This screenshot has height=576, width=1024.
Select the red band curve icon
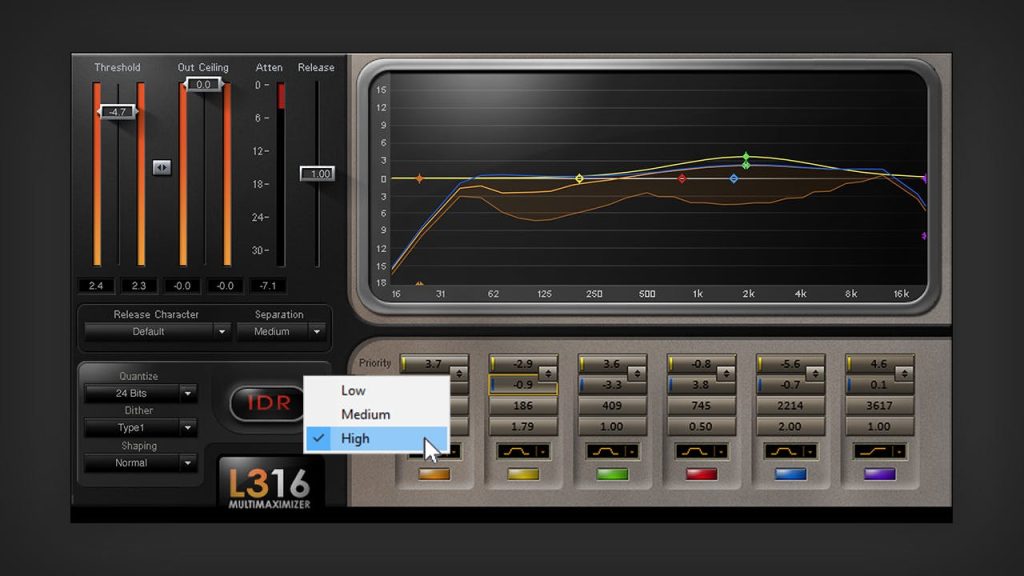[x=700, y=452]
